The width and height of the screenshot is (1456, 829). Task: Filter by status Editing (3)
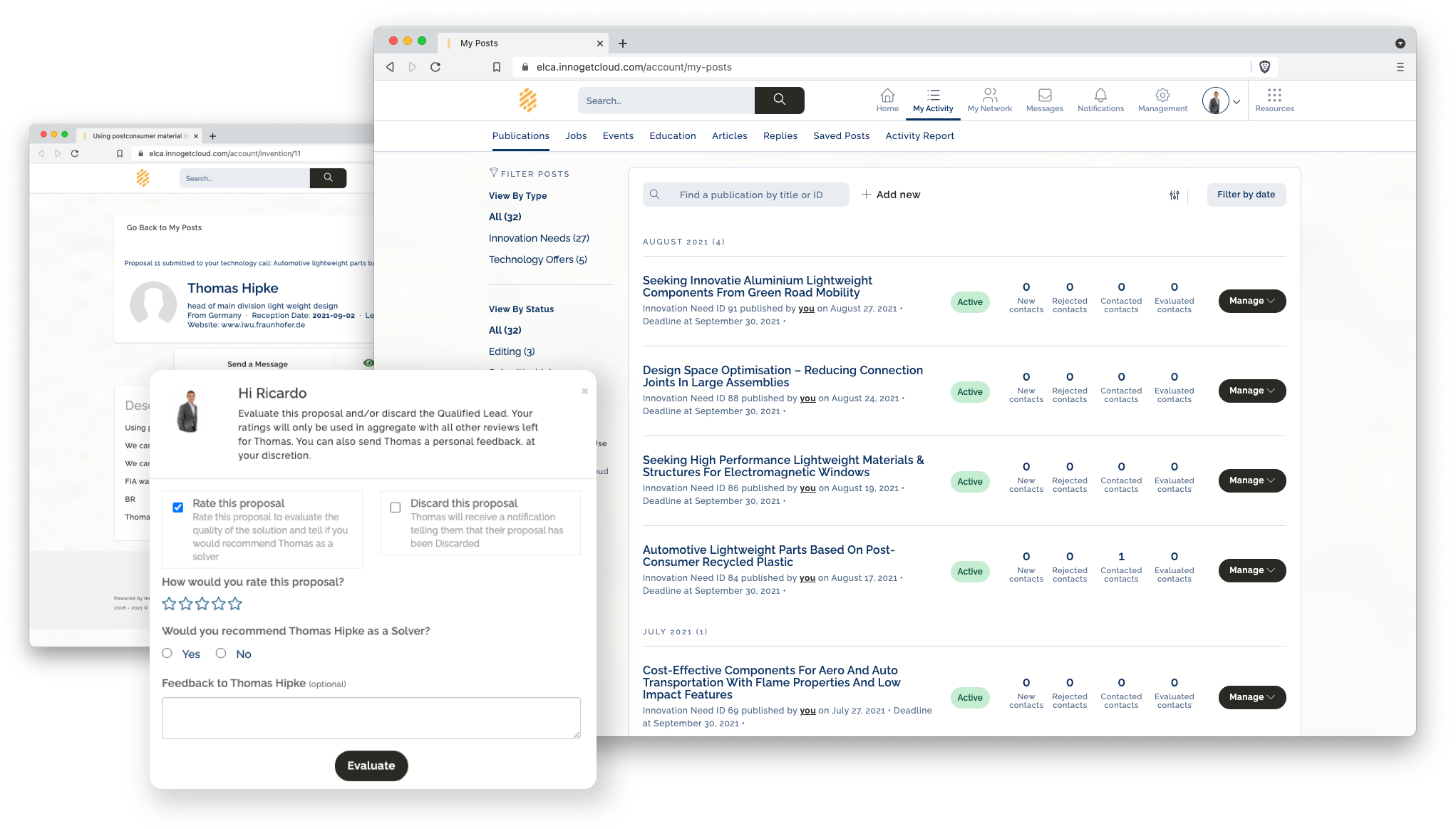coord(512,351)
